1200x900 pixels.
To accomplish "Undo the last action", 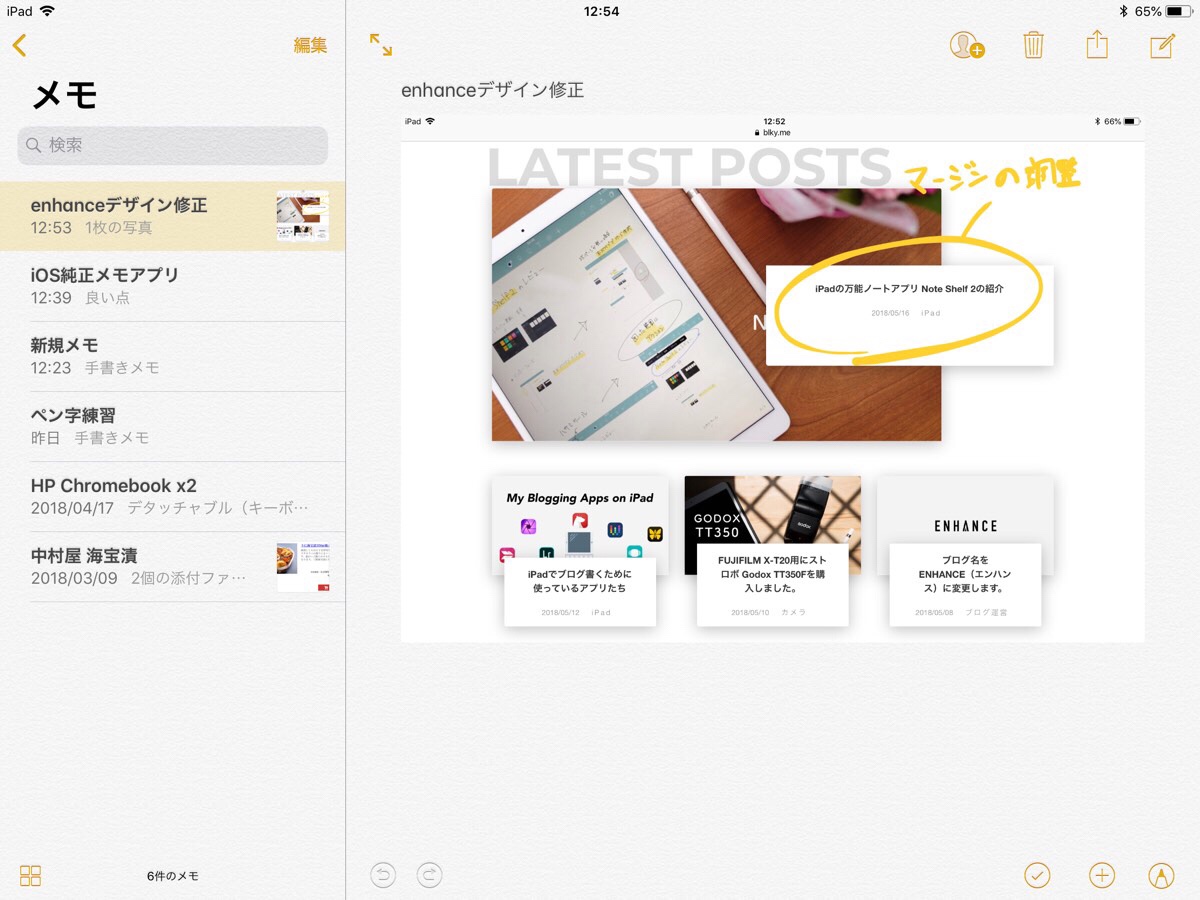I will coord(383,875).
